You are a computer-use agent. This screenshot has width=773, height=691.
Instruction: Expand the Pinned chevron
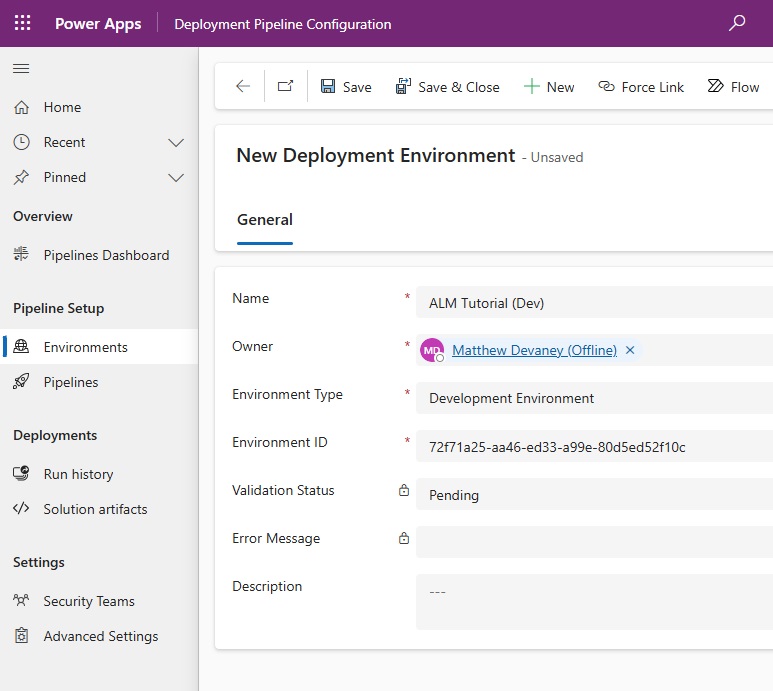click(176, 178)
